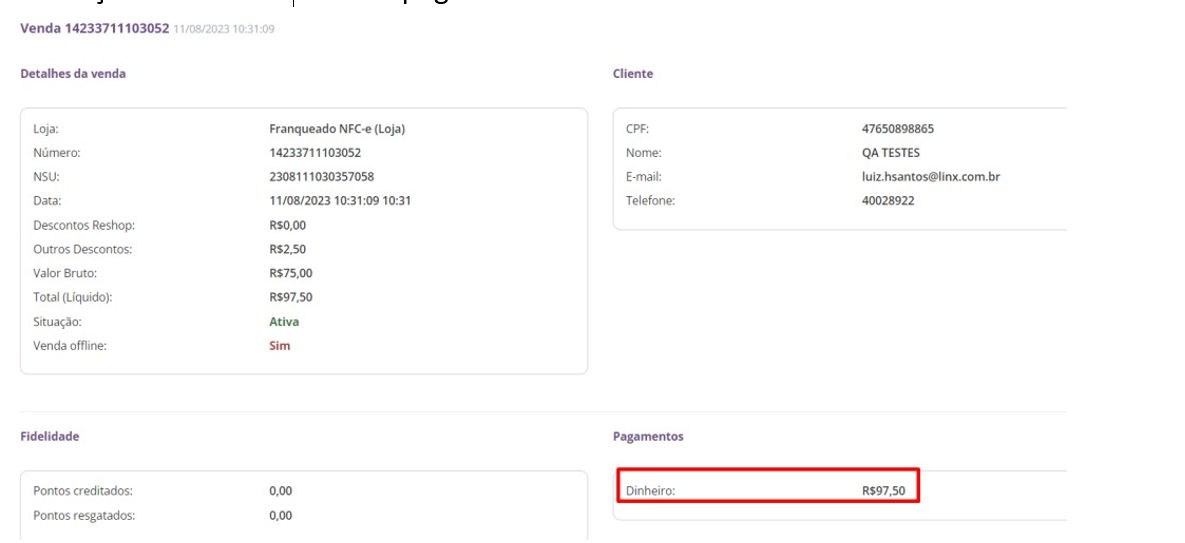Click the green Ativa status
1185x543 pixels.
[x=284, y=322]
